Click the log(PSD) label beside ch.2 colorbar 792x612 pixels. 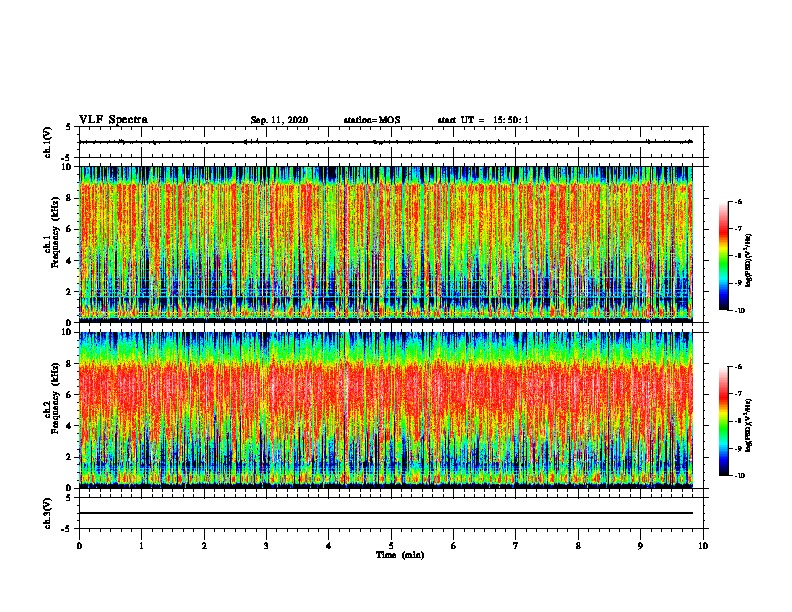748,425
